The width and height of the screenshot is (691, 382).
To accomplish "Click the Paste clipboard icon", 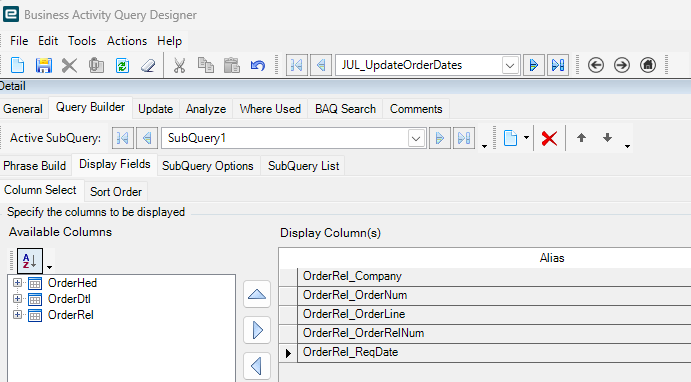I will [231, 66].
